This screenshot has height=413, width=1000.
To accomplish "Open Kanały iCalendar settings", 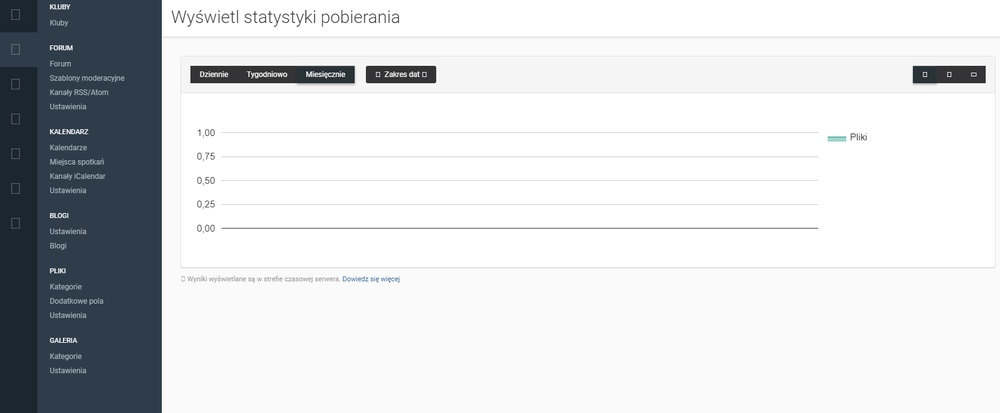I will click(77, 176).
